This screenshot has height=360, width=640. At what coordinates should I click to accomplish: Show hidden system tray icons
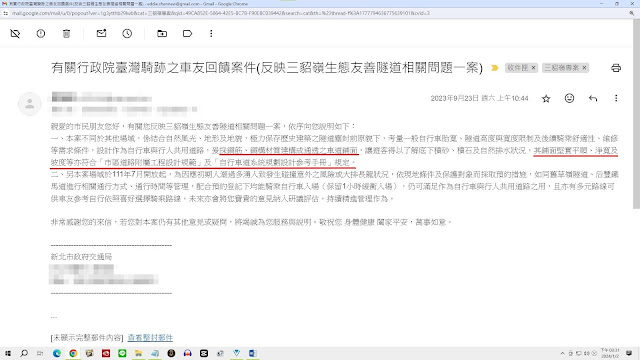pyautogui.click(x=562, y=353)
